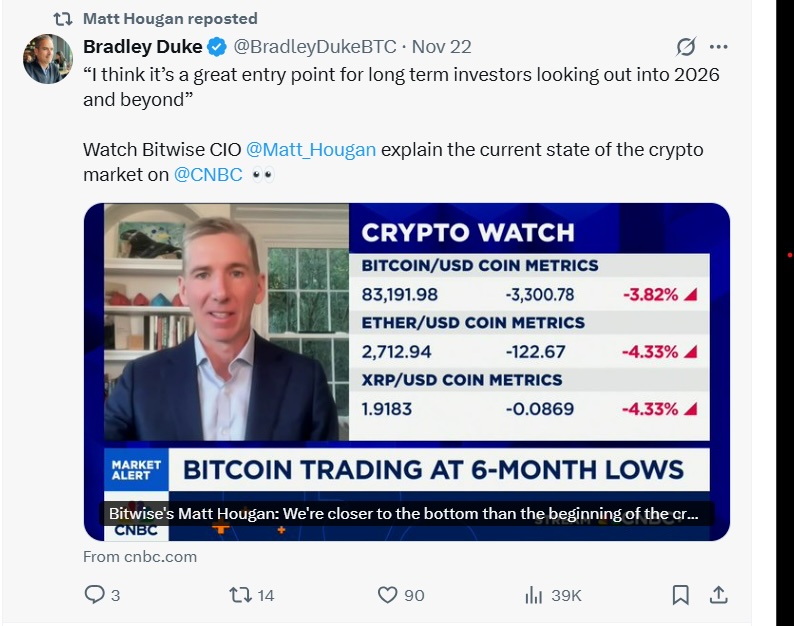Click the @CNBC mention in the post
794x626 pixels.
click(208, 174)
